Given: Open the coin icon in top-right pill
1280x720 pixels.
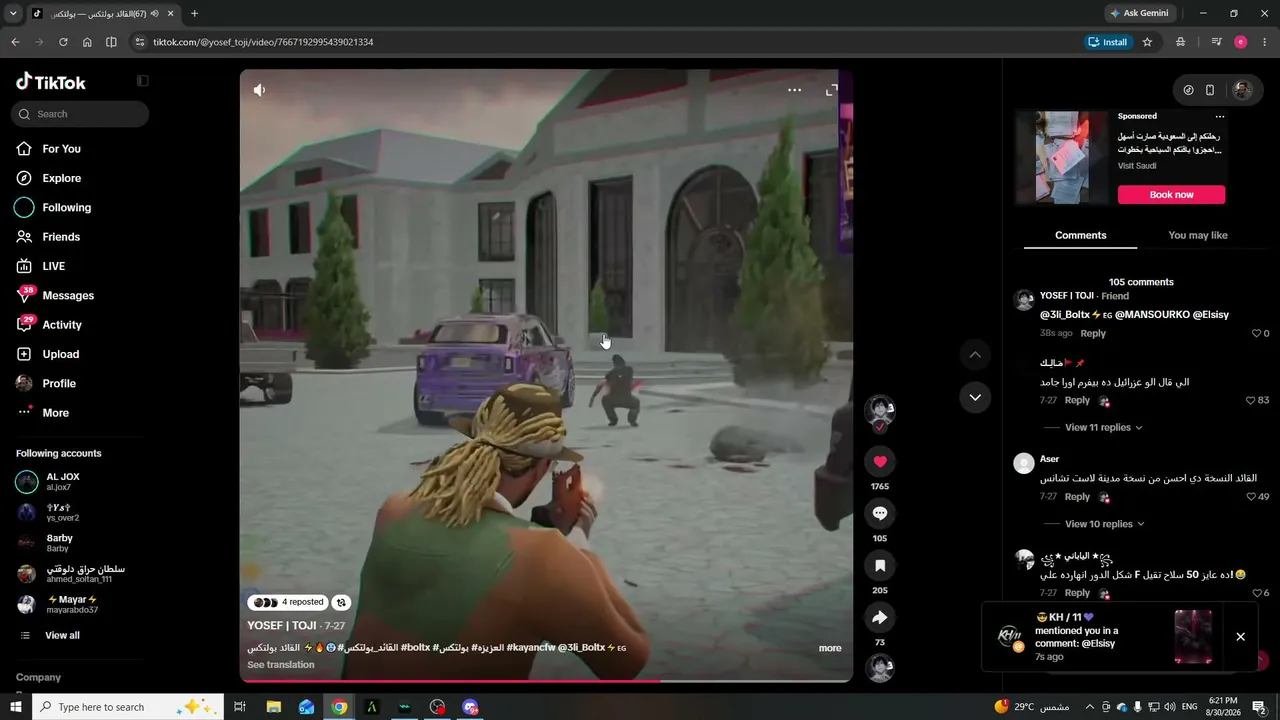Looking at the screenshot, I should 1188,90.
